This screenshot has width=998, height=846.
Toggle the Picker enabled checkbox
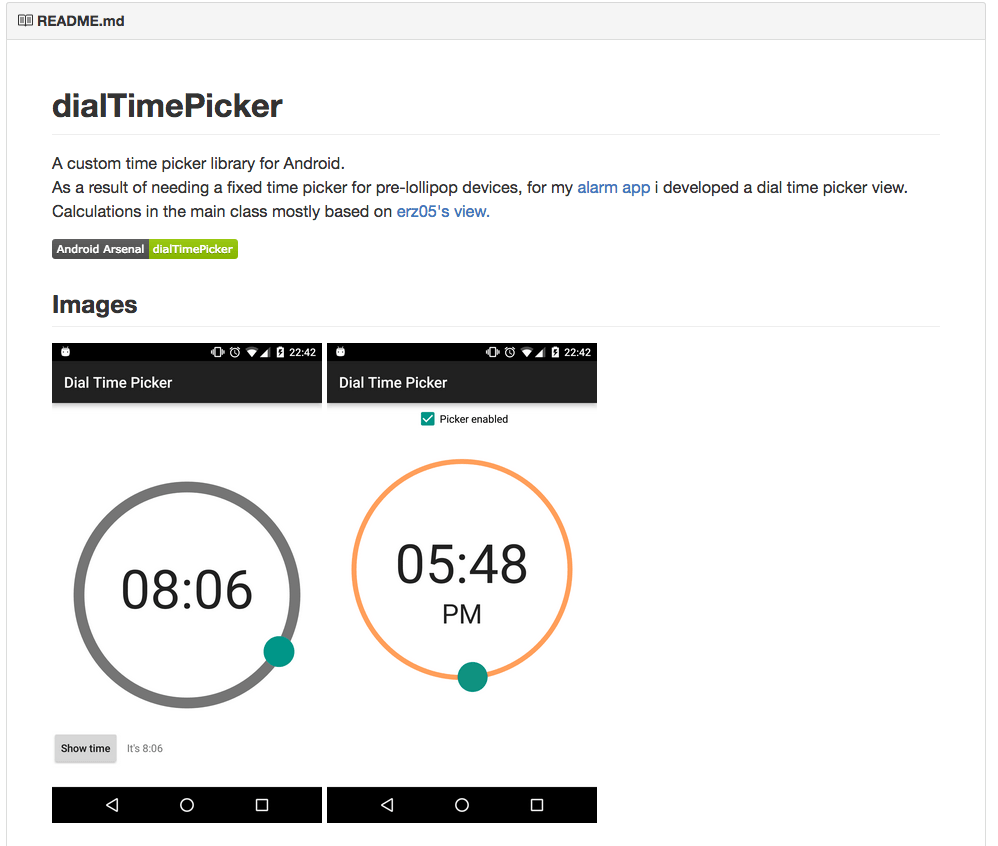[x=428, y=419]
